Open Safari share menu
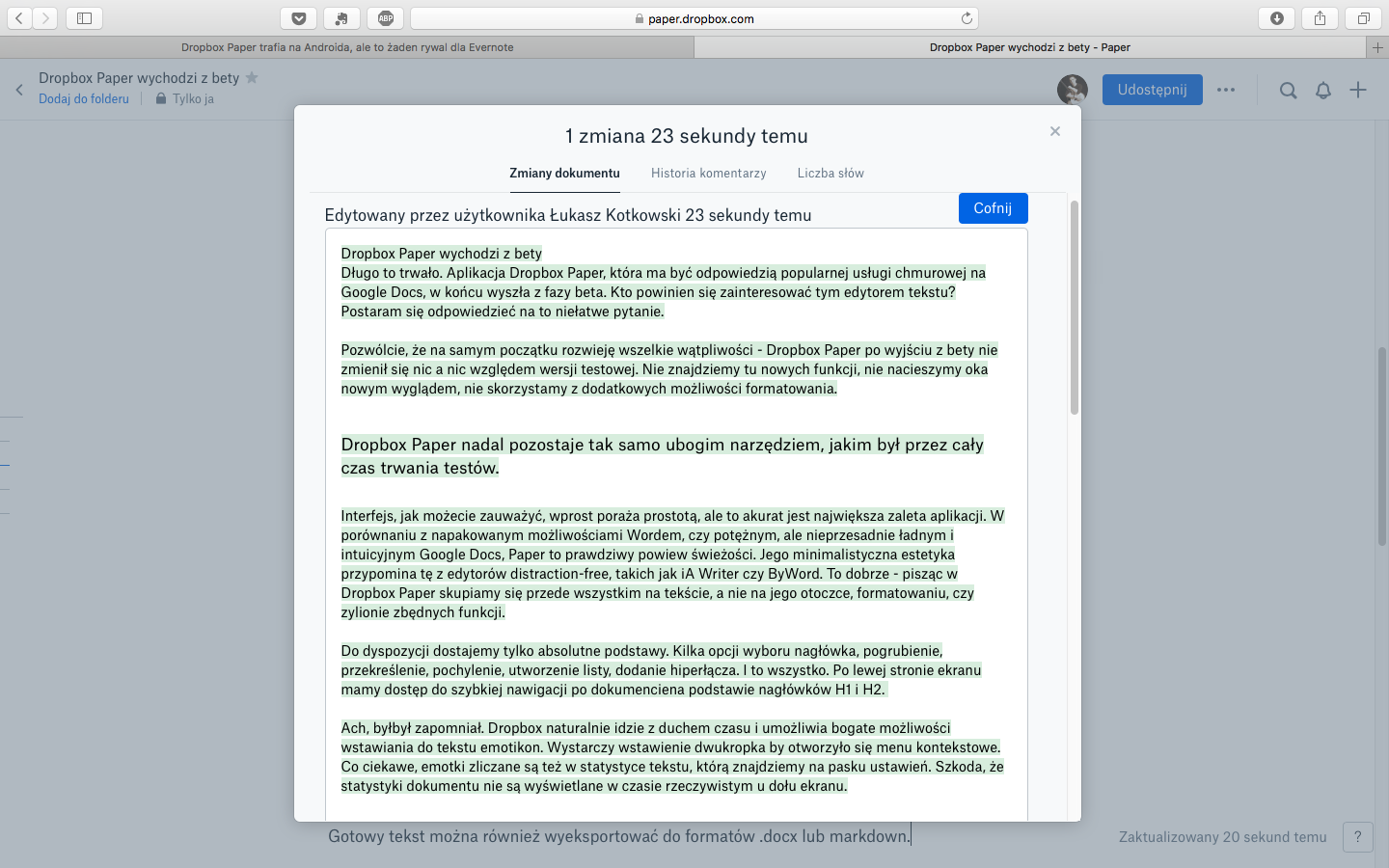 [x=1320, y=18]
